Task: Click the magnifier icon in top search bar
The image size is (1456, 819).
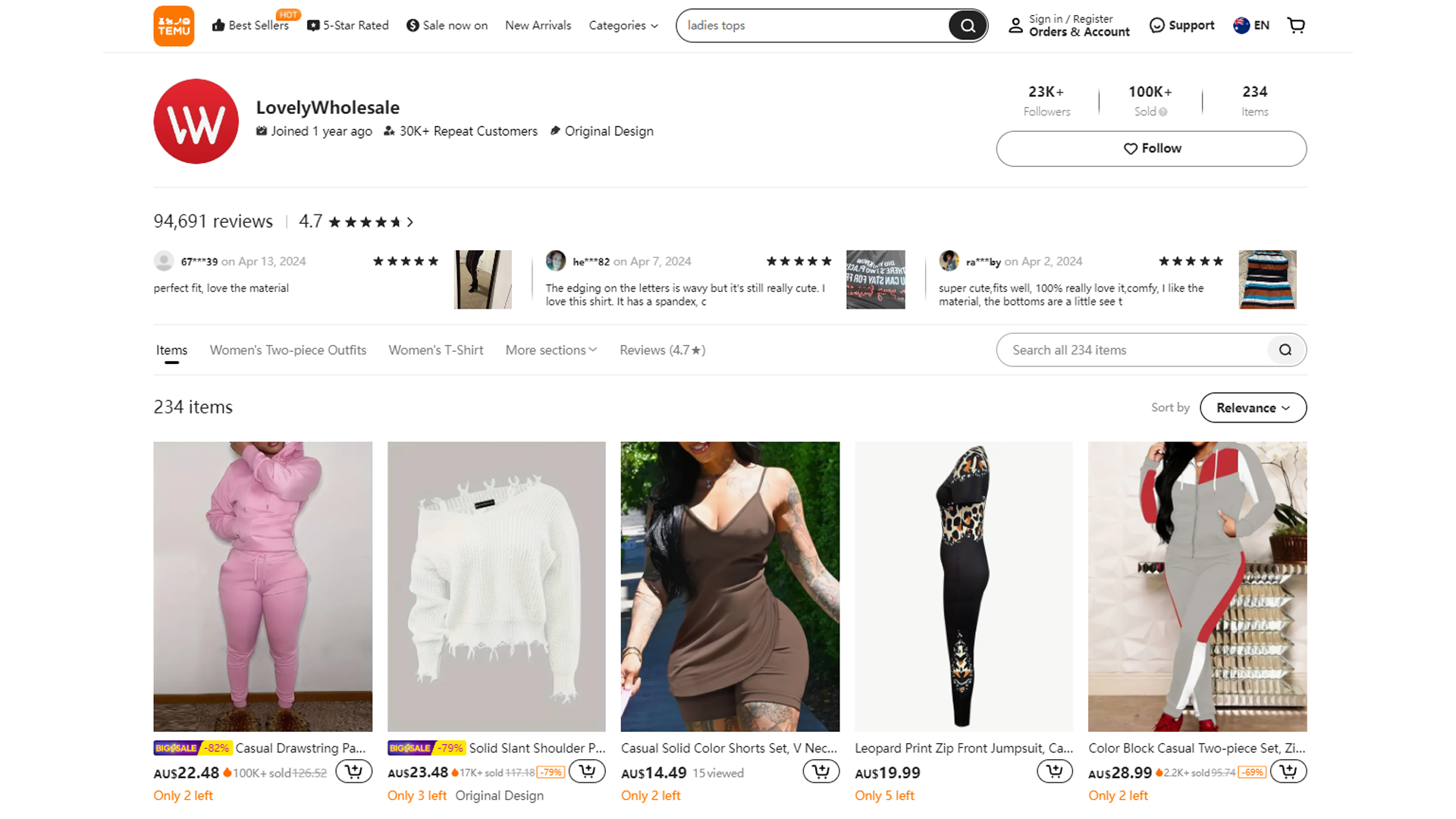Action: (x=968, y=26)
